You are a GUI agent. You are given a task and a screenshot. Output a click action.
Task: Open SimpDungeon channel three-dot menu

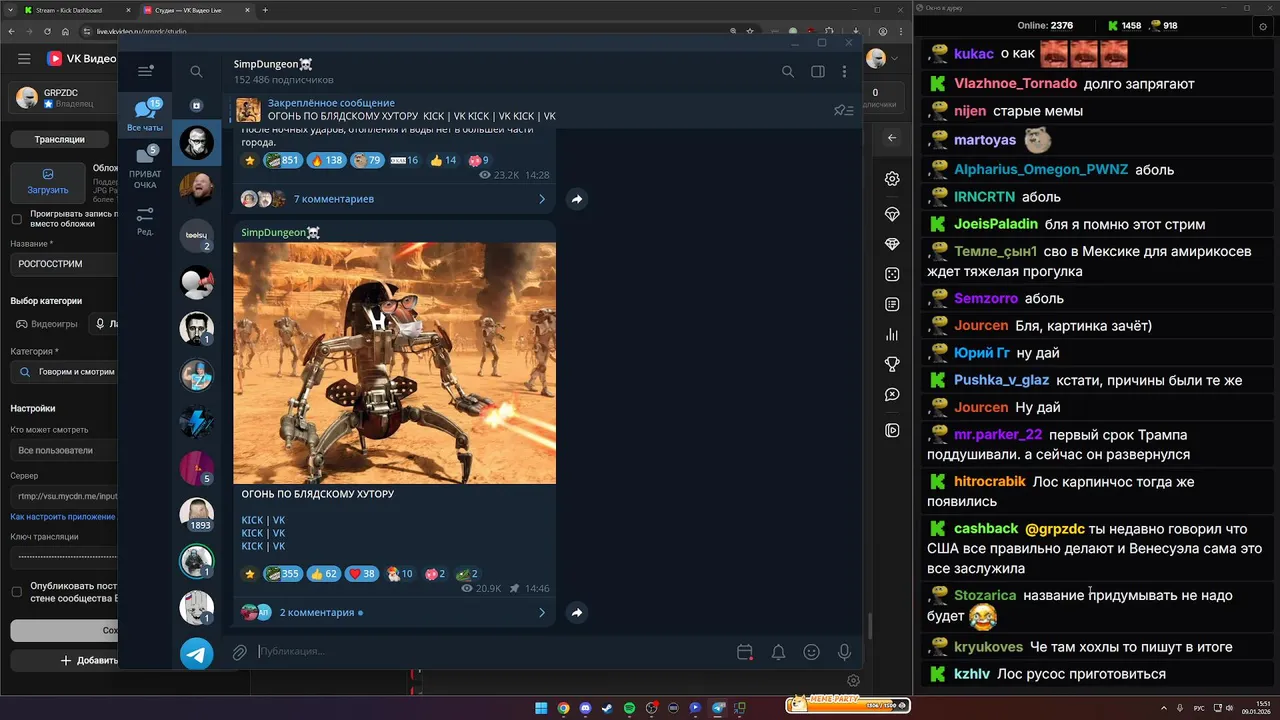(x=845, y=72)
